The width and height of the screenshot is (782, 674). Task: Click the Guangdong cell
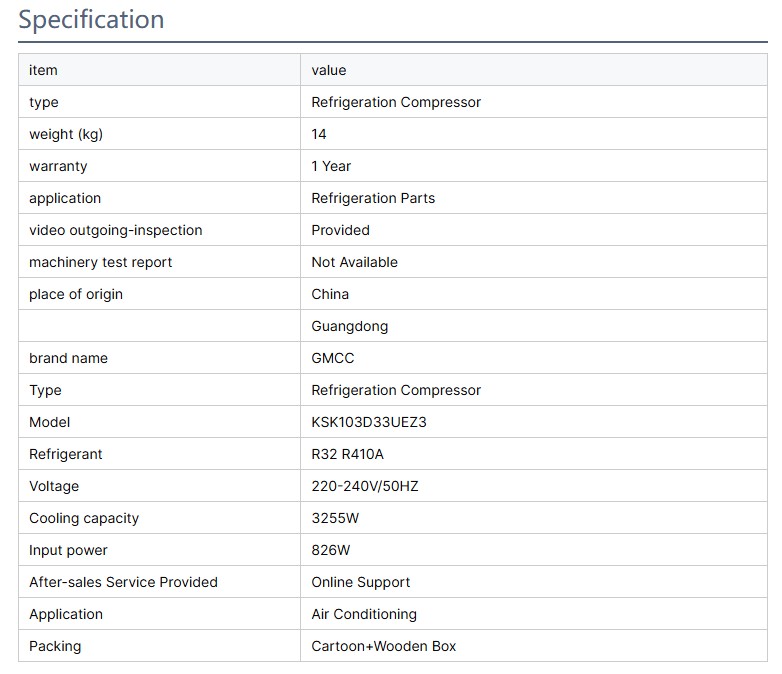[349, 326]
